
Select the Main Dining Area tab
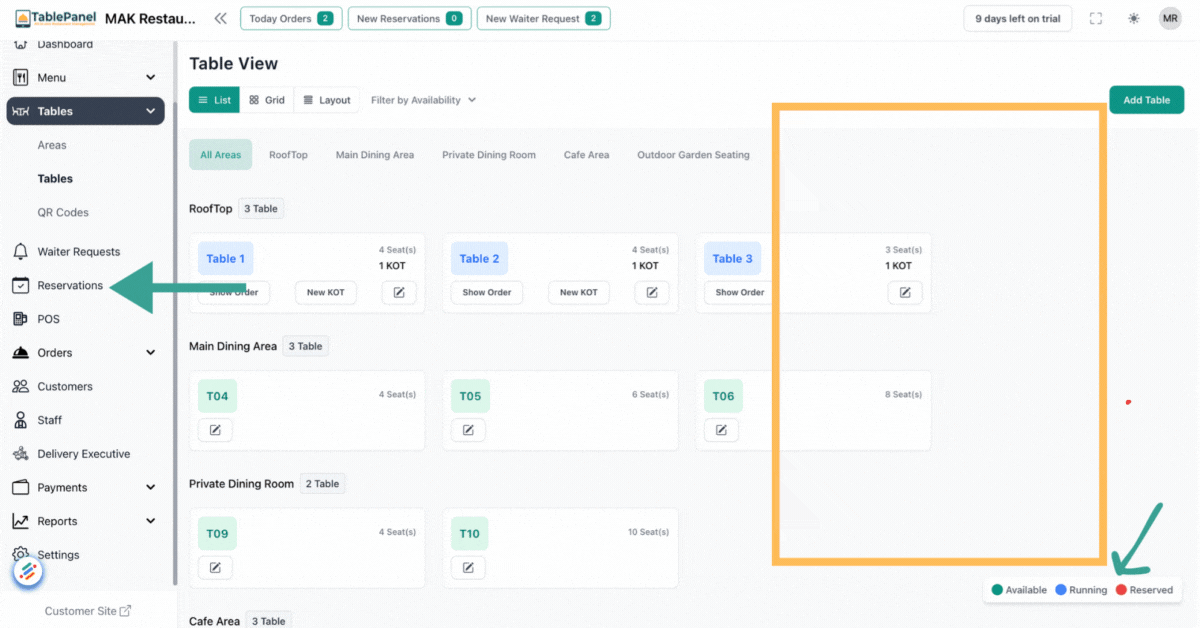pos(374,155)
